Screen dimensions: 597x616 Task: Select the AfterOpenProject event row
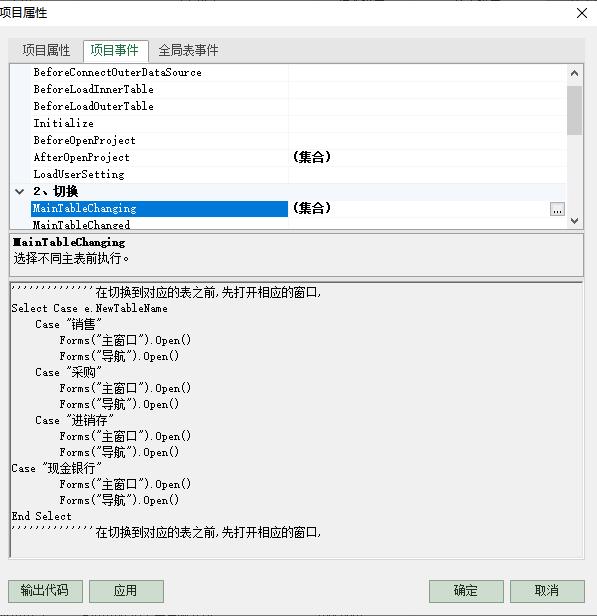pyautogui.click(x=288, y=158)
